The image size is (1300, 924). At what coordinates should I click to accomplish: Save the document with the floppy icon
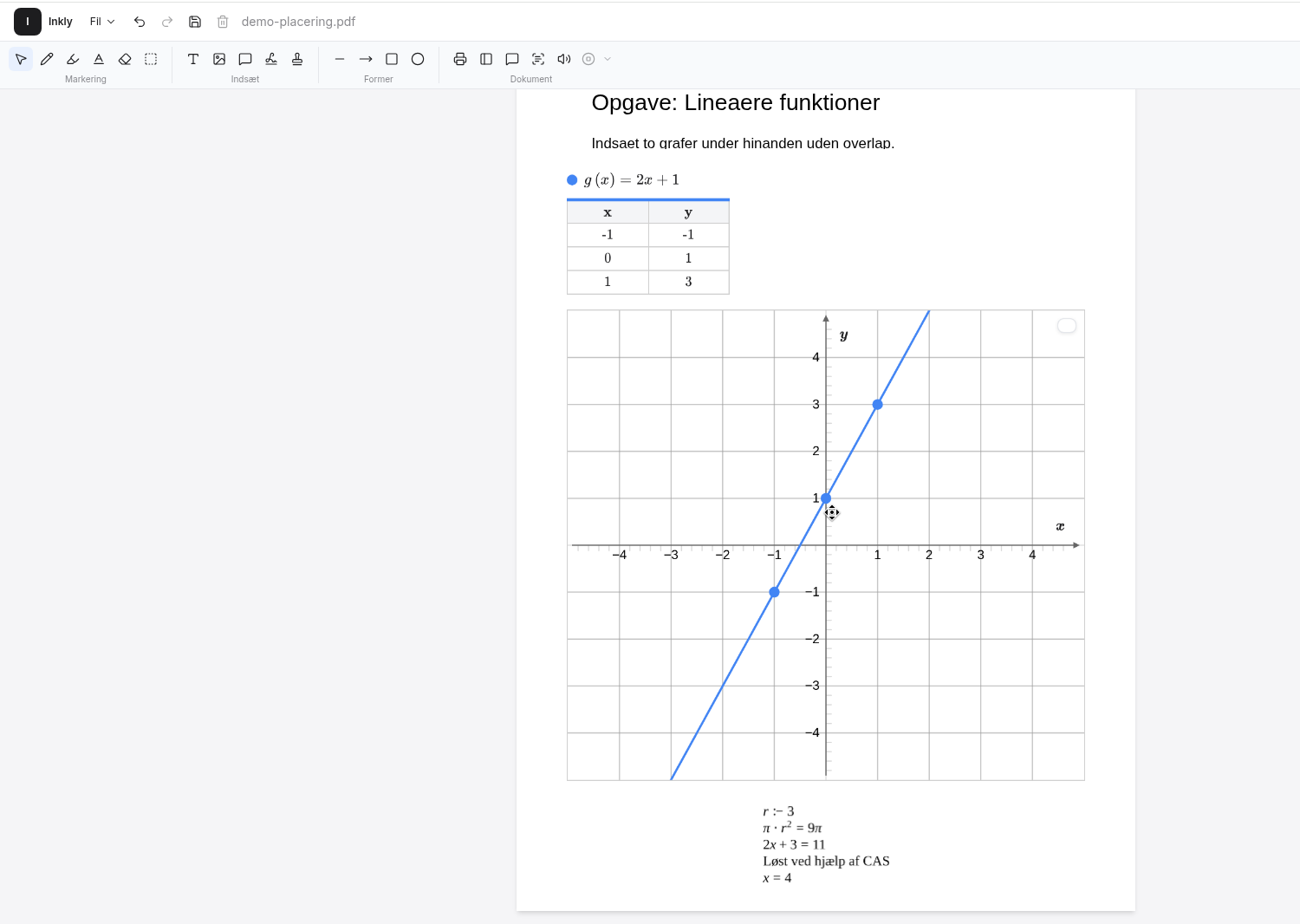click(195, 22)
